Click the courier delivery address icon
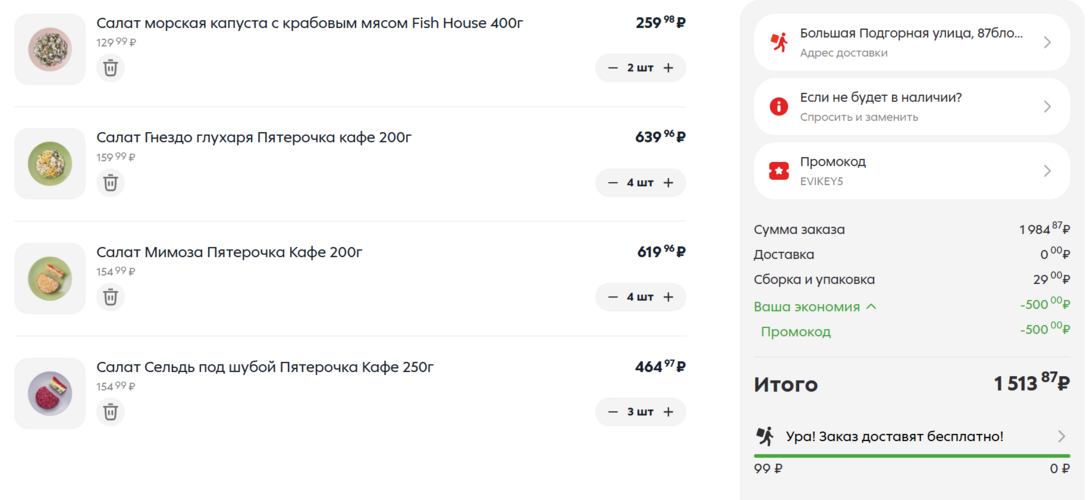The image size is (1090, 500). click(x=779, y=42)
